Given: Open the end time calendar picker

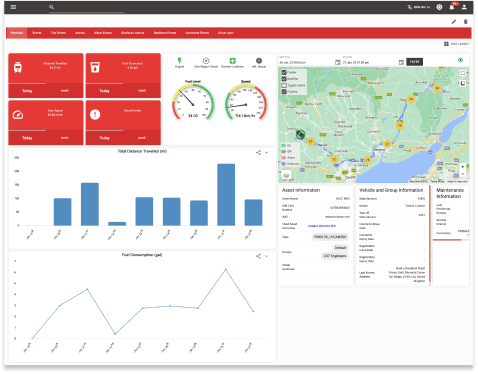Looking at the screenshot, I should 401,62.
